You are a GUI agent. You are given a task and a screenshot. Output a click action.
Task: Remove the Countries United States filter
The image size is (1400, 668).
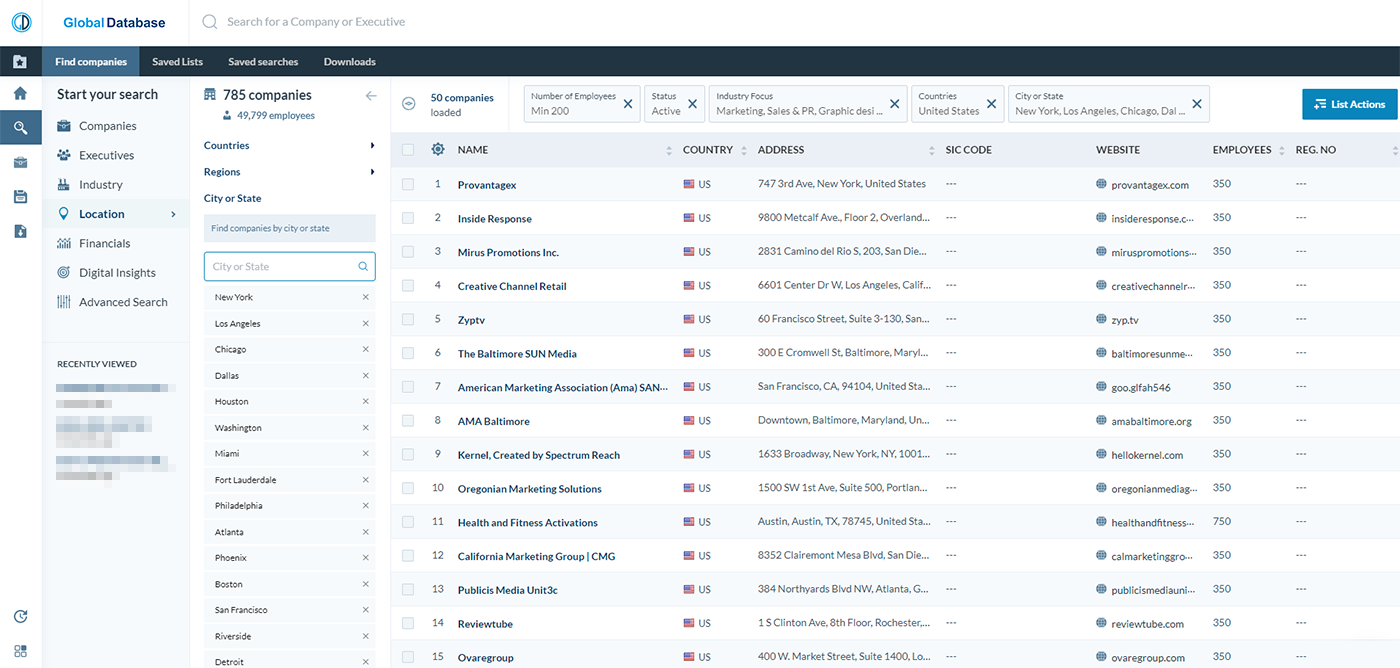pos(992,104)
